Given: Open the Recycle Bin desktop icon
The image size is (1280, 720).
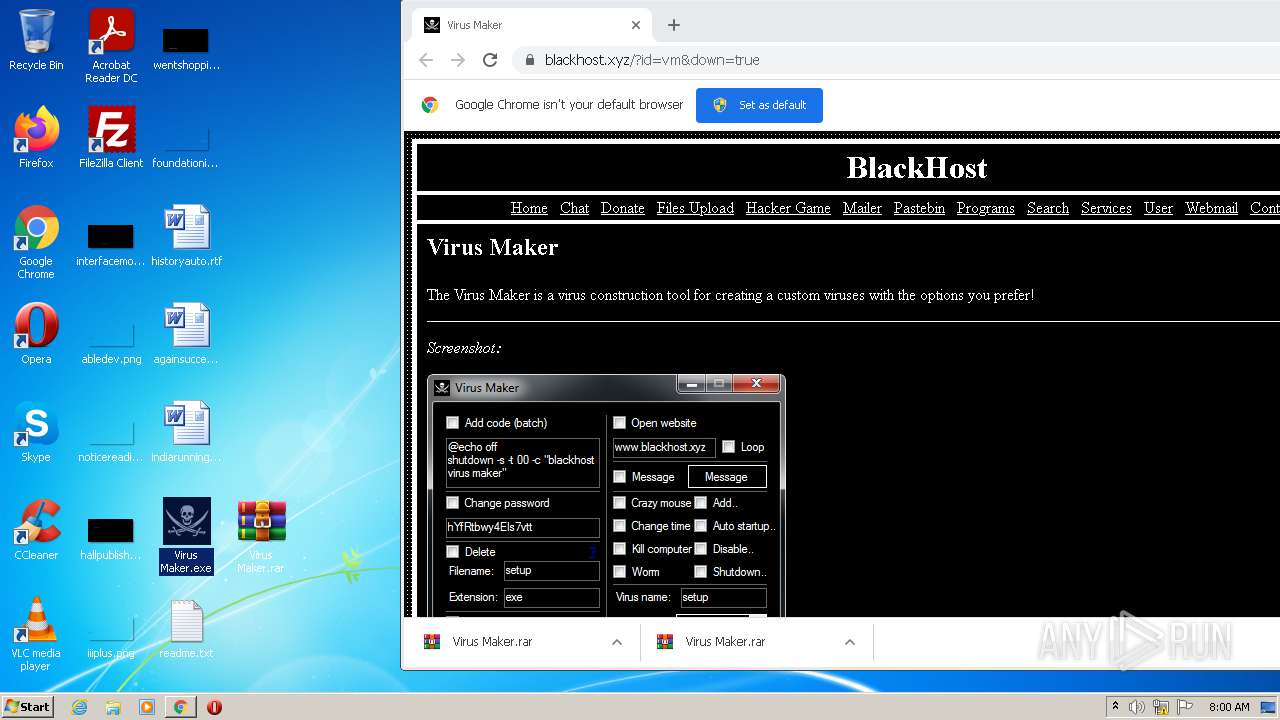Looking at the screenshot, I should coord(36,40).
